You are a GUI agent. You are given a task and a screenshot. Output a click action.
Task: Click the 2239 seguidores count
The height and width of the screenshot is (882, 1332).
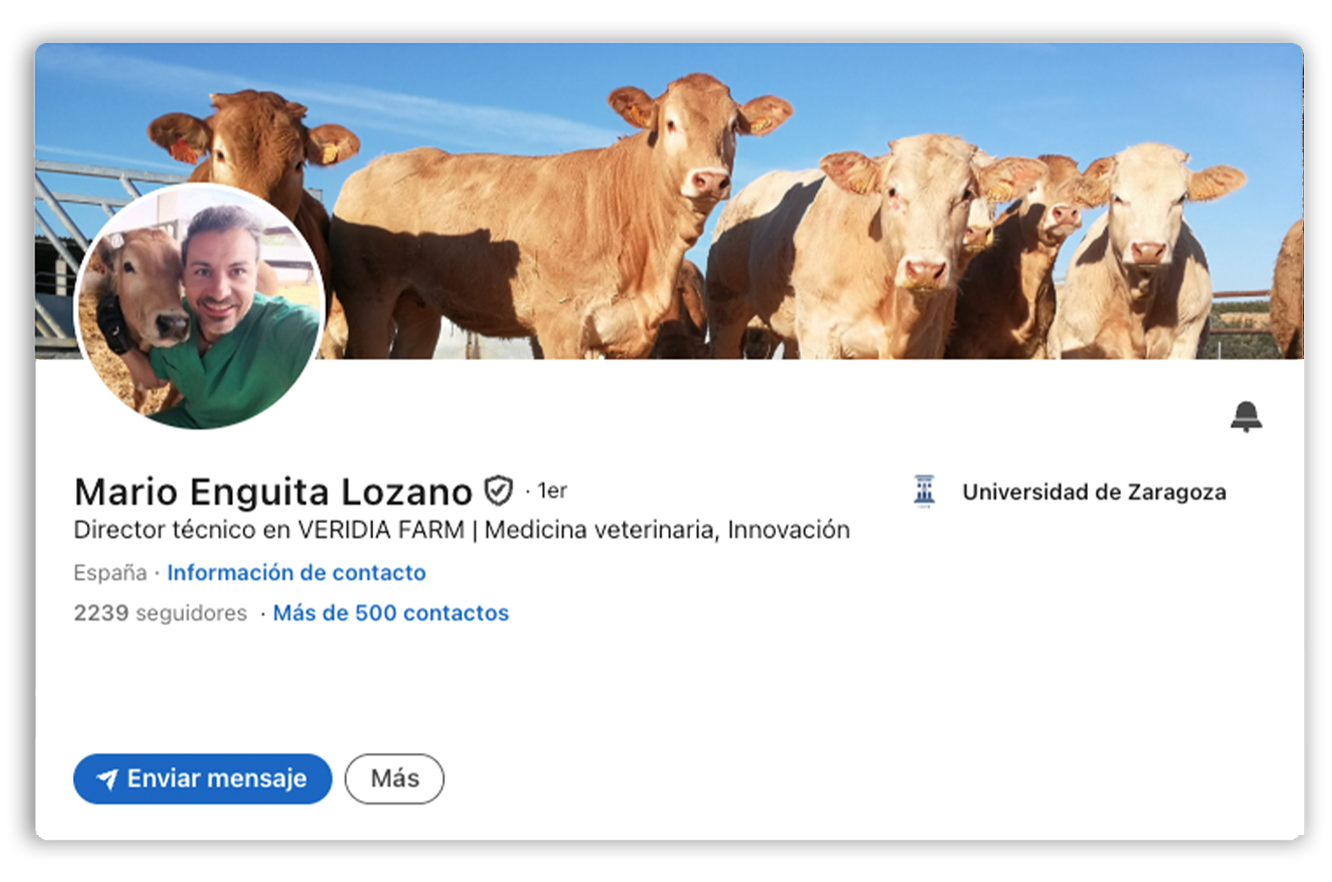(x=160, y=613)
